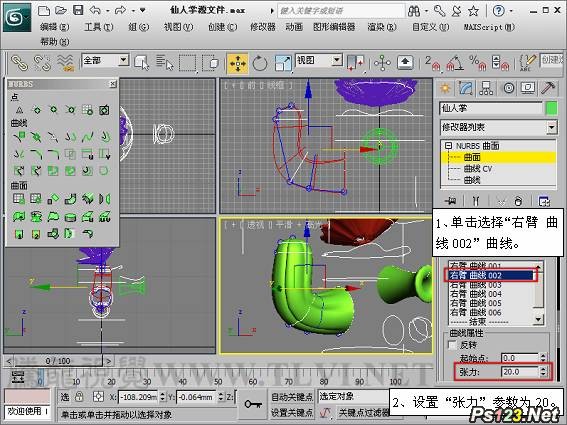
Task: Open the 视图 reference coordinate dropdown
Action: point(337,60)
